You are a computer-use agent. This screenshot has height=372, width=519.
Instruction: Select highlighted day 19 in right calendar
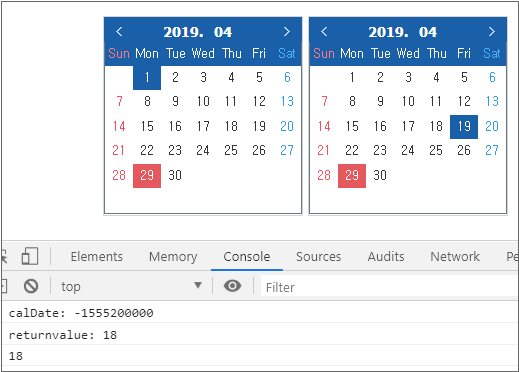(464, 127)
